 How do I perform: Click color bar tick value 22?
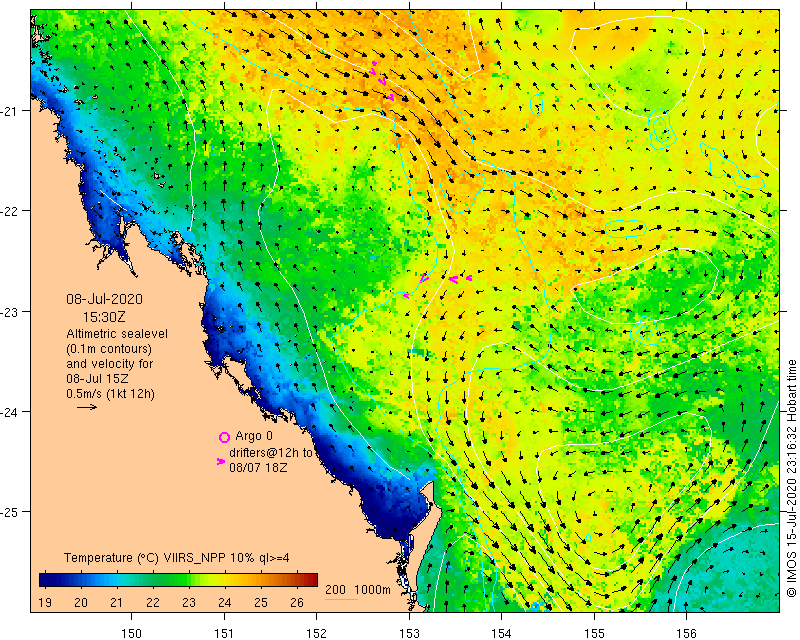pos(153,603)
